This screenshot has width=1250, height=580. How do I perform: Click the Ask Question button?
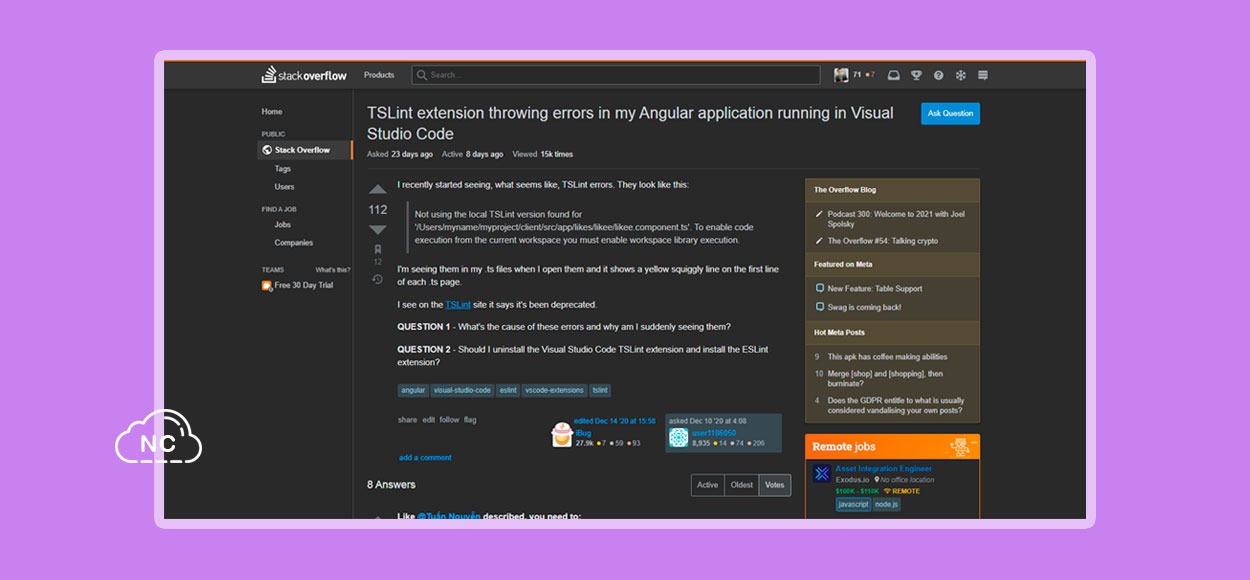(950, 113)
